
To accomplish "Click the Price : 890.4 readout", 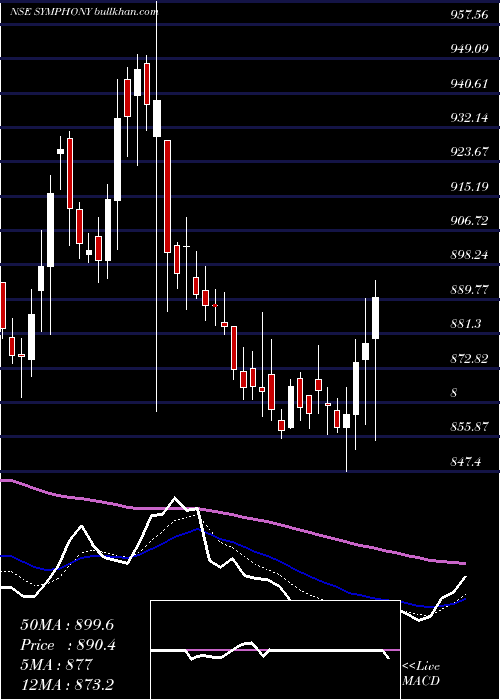I will (x=68, y=645).
